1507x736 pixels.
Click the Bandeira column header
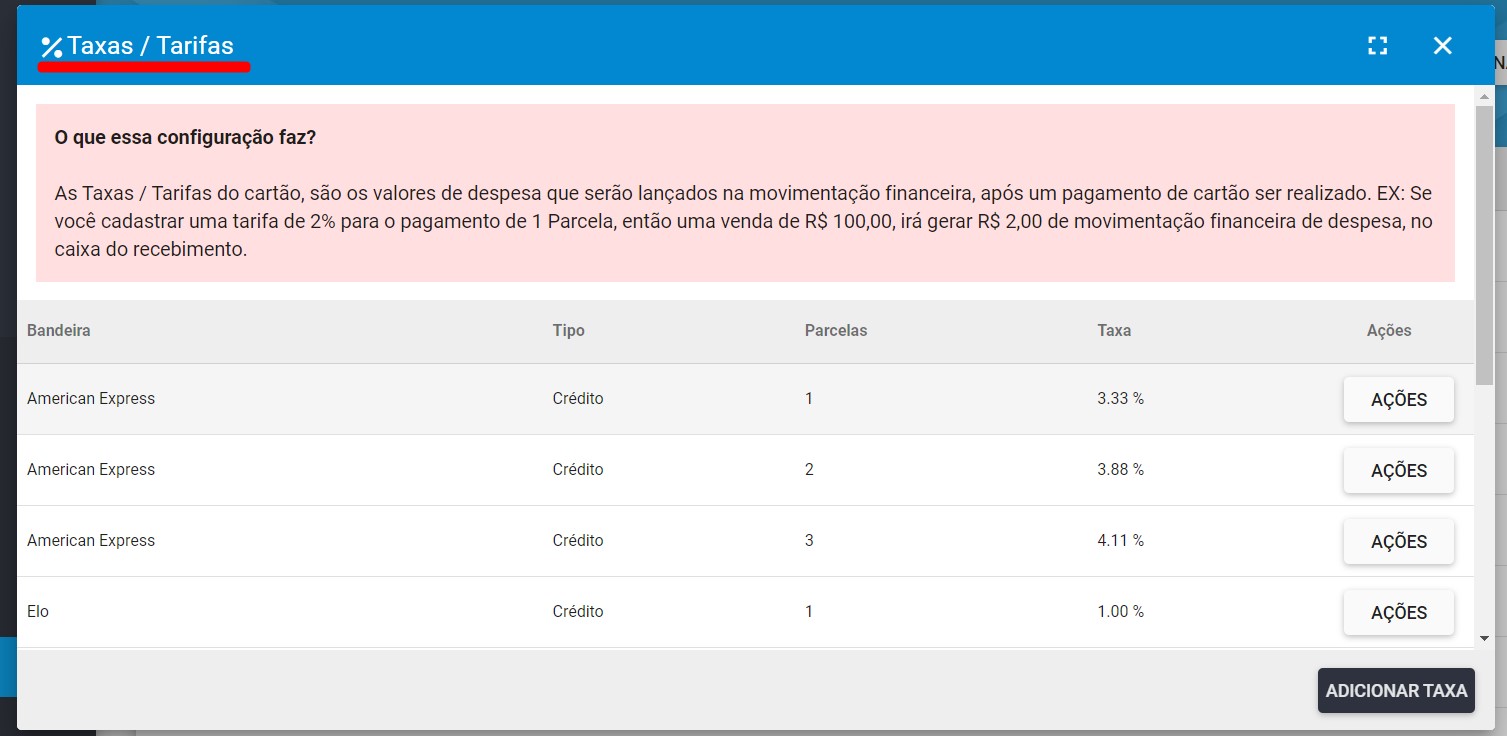coord(58,330)
